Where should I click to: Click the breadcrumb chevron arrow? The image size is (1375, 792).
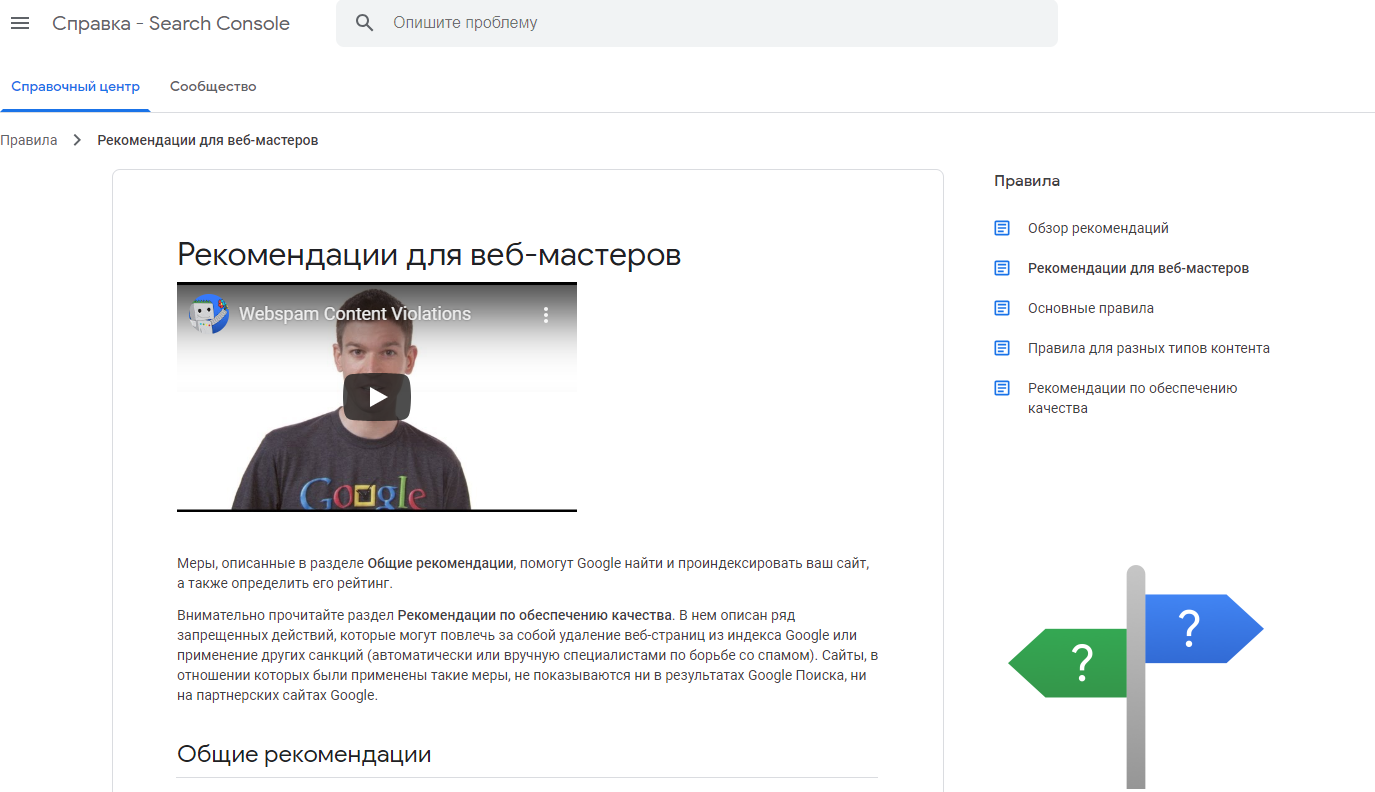point(78,140)
